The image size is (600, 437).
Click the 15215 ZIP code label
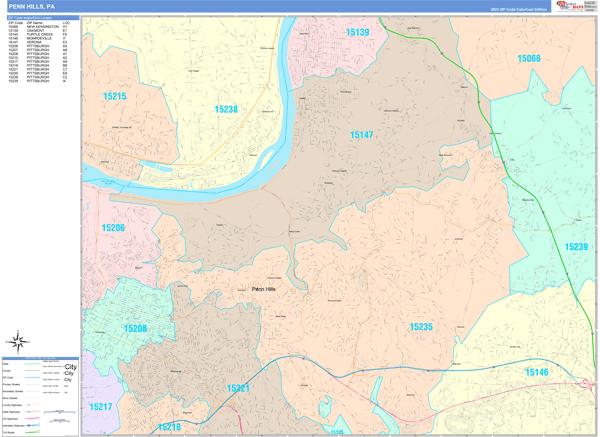[114, 97]
